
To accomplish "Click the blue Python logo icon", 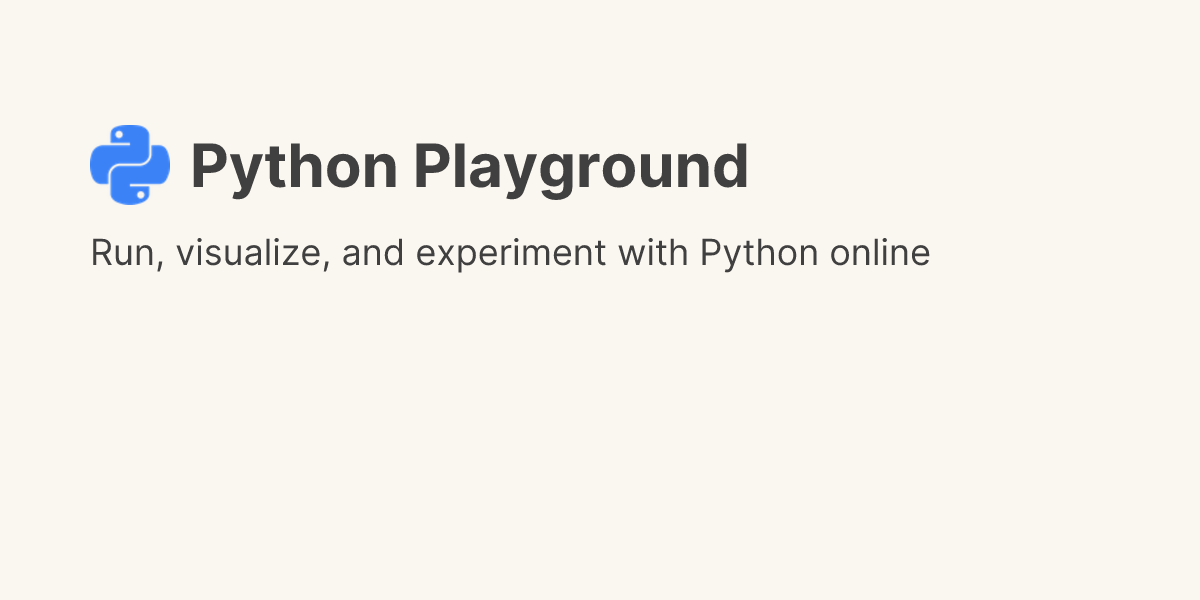I will pos(129,165).
